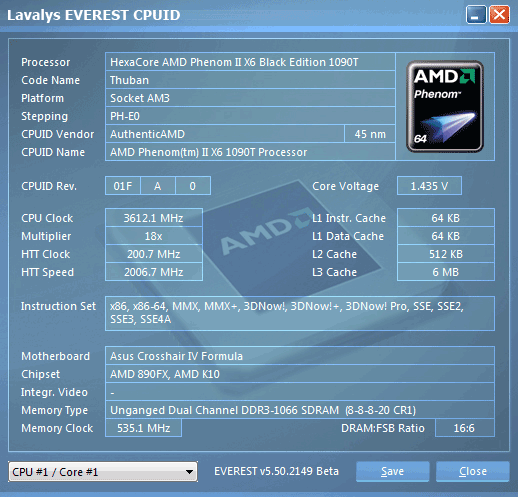Click the 'Memory Clock' label

pos(57,428)
